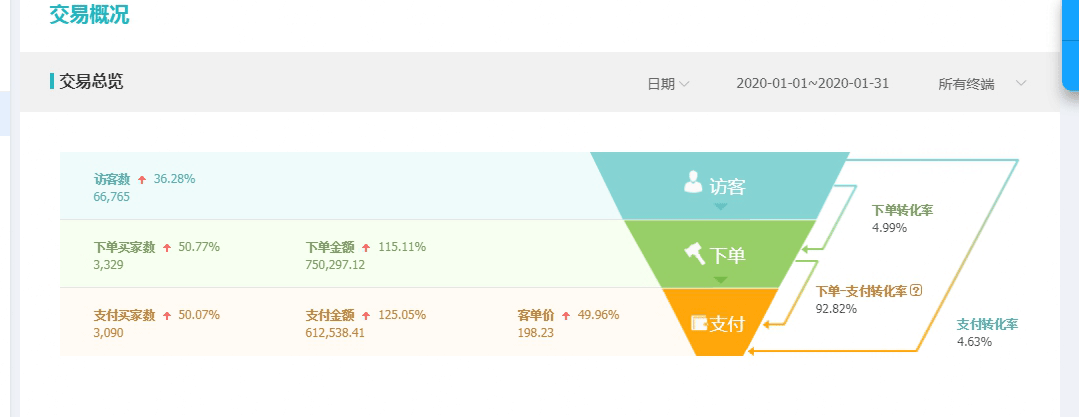1079x417 pixels.
Task: Expand the 所有终端 terminal dropdown
Action: [x=981, y=84]
